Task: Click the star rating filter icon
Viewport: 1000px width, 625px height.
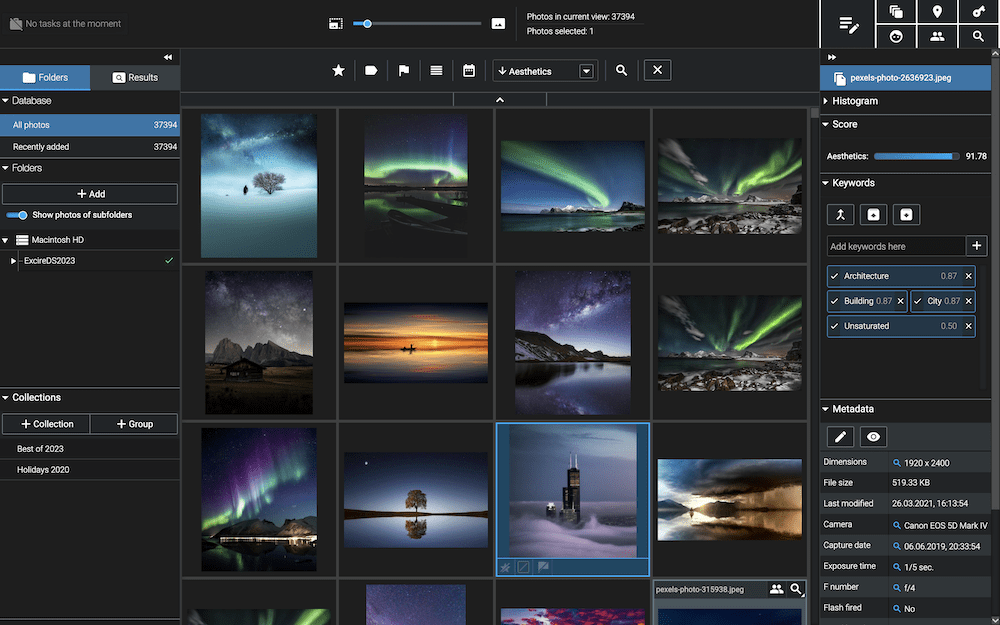Action: [339, 71]
